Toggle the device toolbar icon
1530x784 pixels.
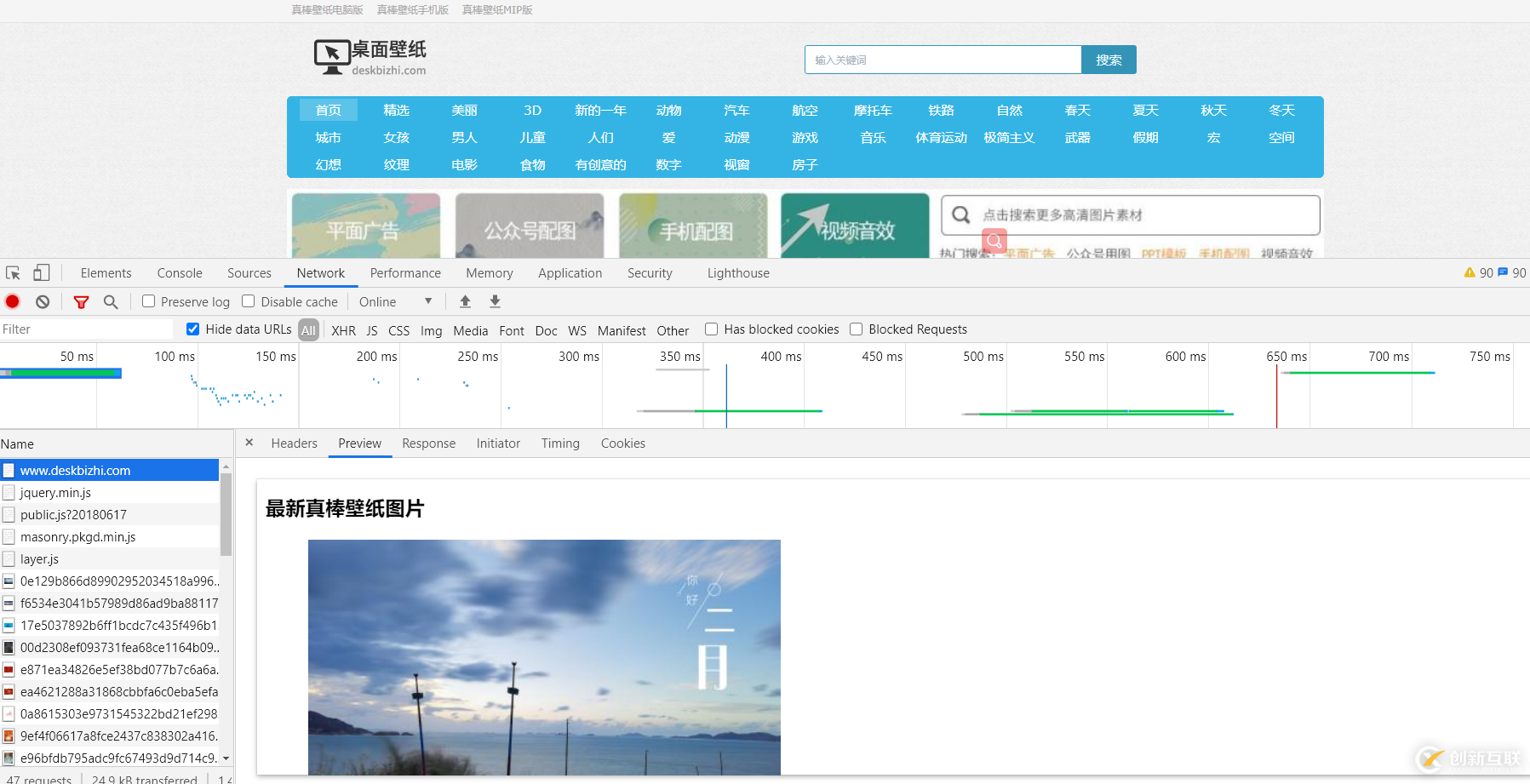41,273
